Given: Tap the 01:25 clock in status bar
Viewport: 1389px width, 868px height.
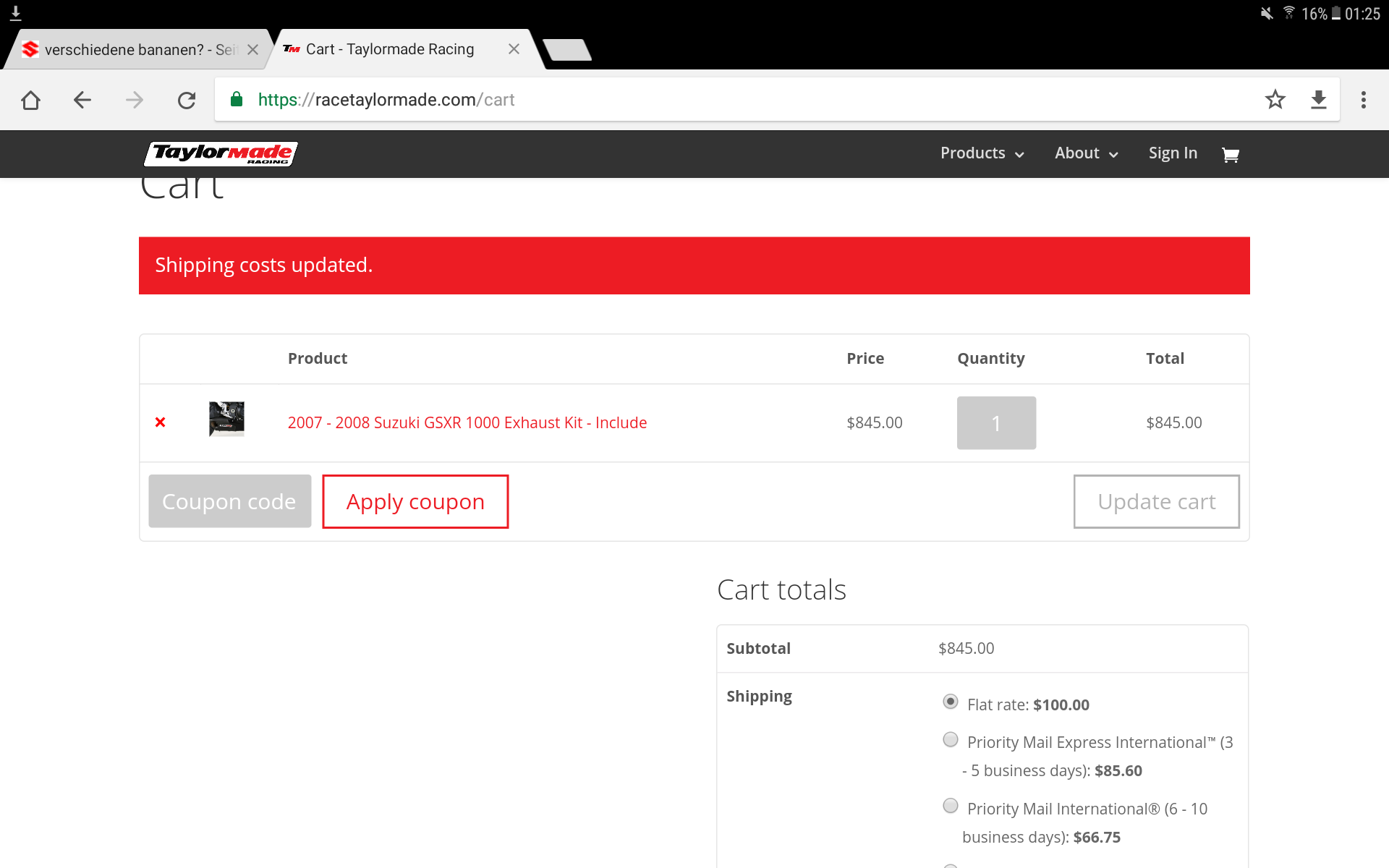Looking at the screenshot, I should tap(1363, 14).
